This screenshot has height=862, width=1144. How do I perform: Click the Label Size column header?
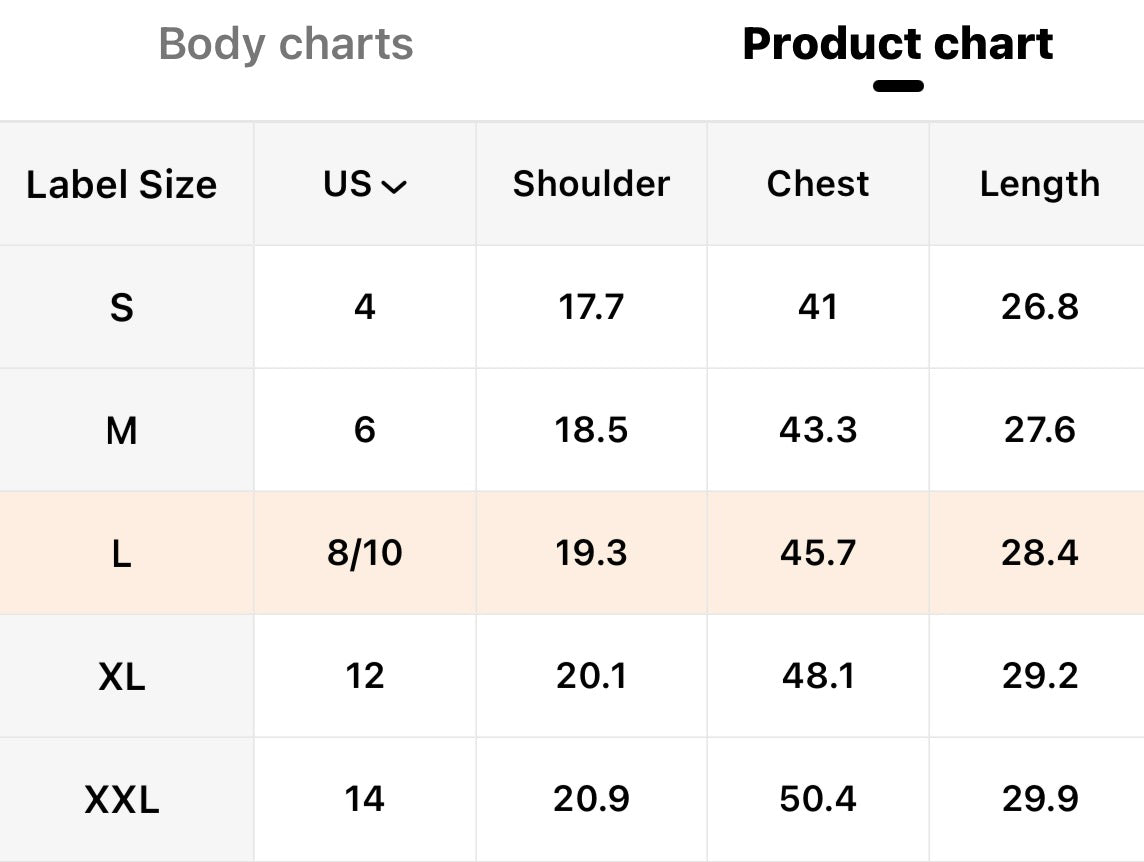(x=122, y=184)
